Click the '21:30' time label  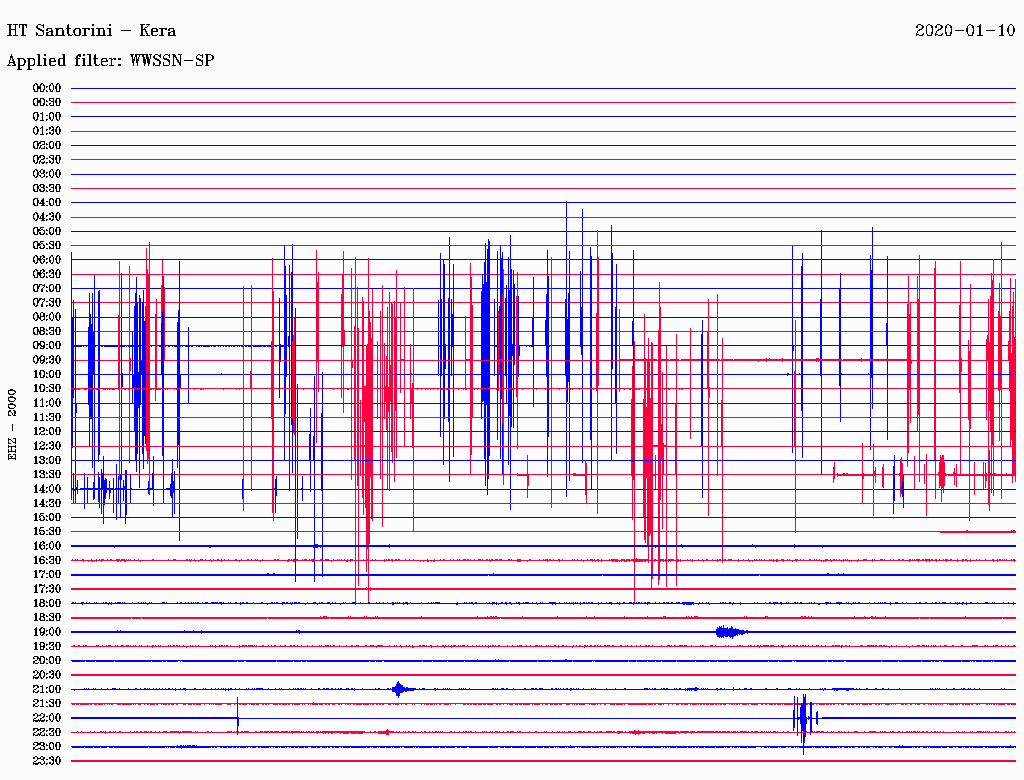point(47,704)
